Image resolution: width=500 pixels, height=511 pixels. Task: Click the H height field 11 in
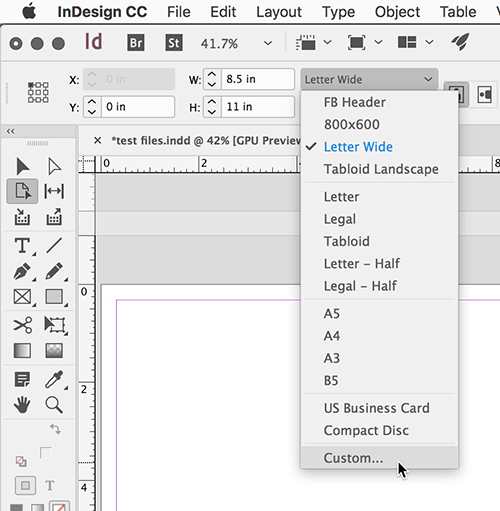point(258,107)
